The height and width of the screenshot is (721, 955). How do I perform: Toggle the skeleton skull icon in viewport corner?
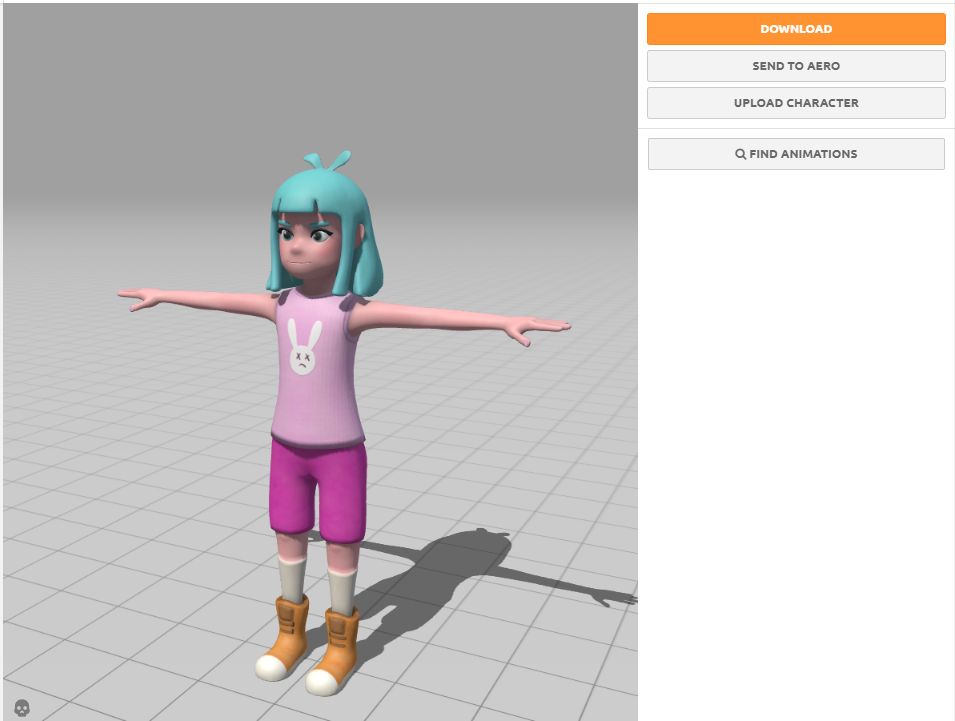[x=22, y=707]
